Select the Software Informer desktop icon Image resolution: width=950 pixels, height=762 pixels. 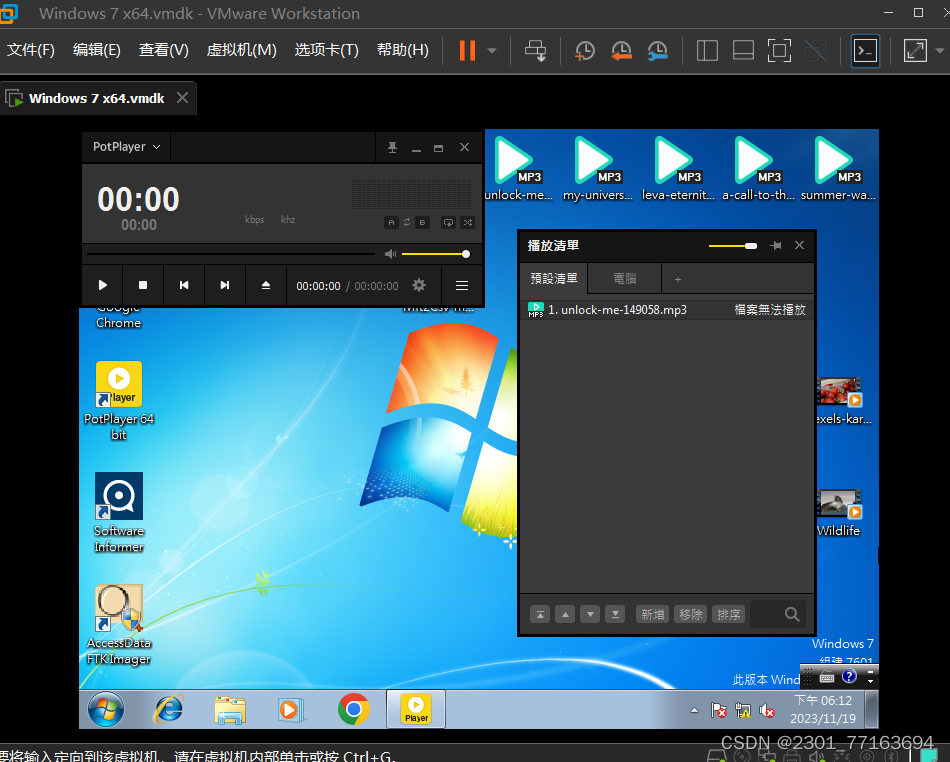click(x=119, y=512)
